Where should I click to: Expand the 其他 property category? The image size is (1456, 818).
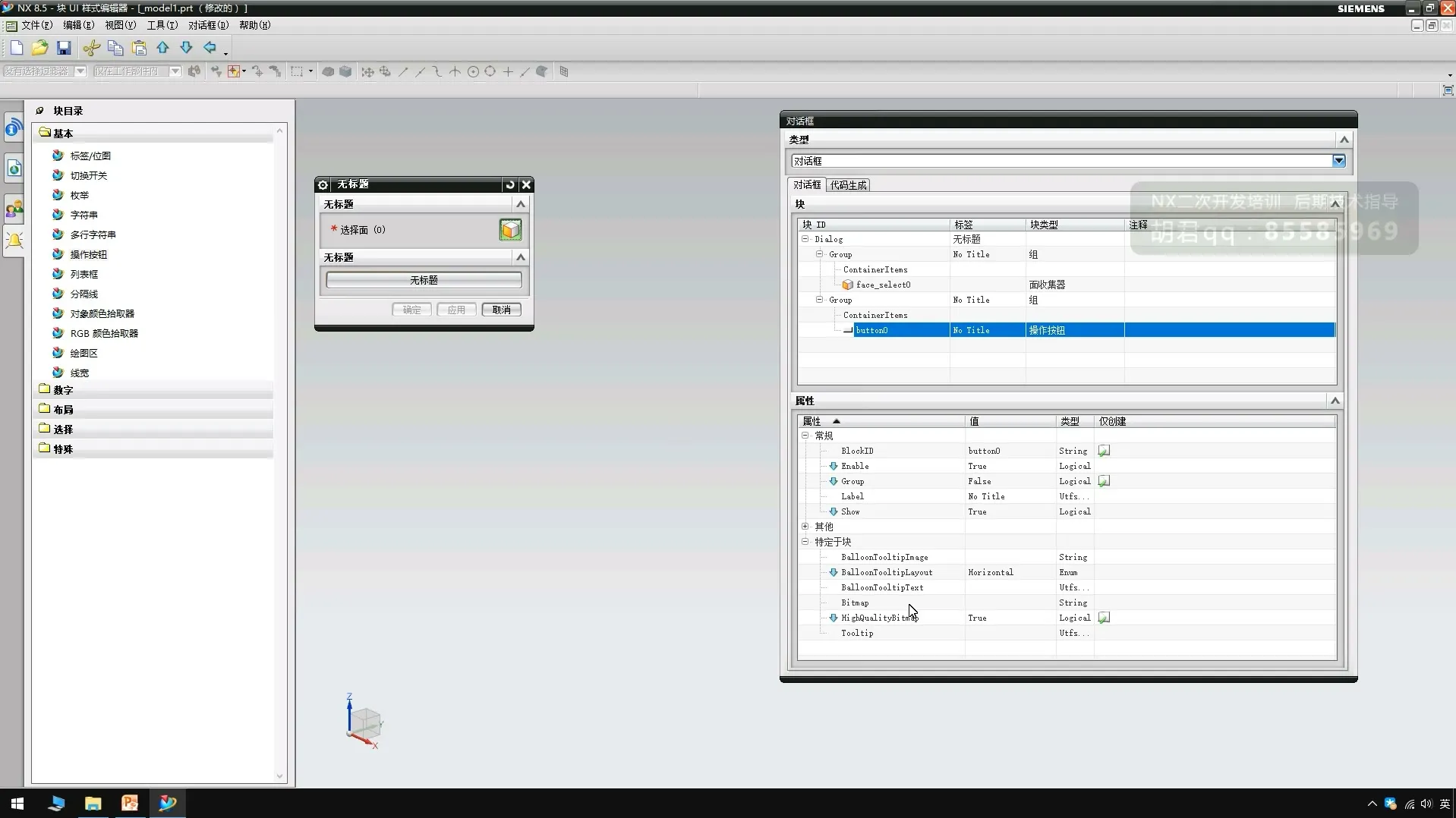point(805,526)
